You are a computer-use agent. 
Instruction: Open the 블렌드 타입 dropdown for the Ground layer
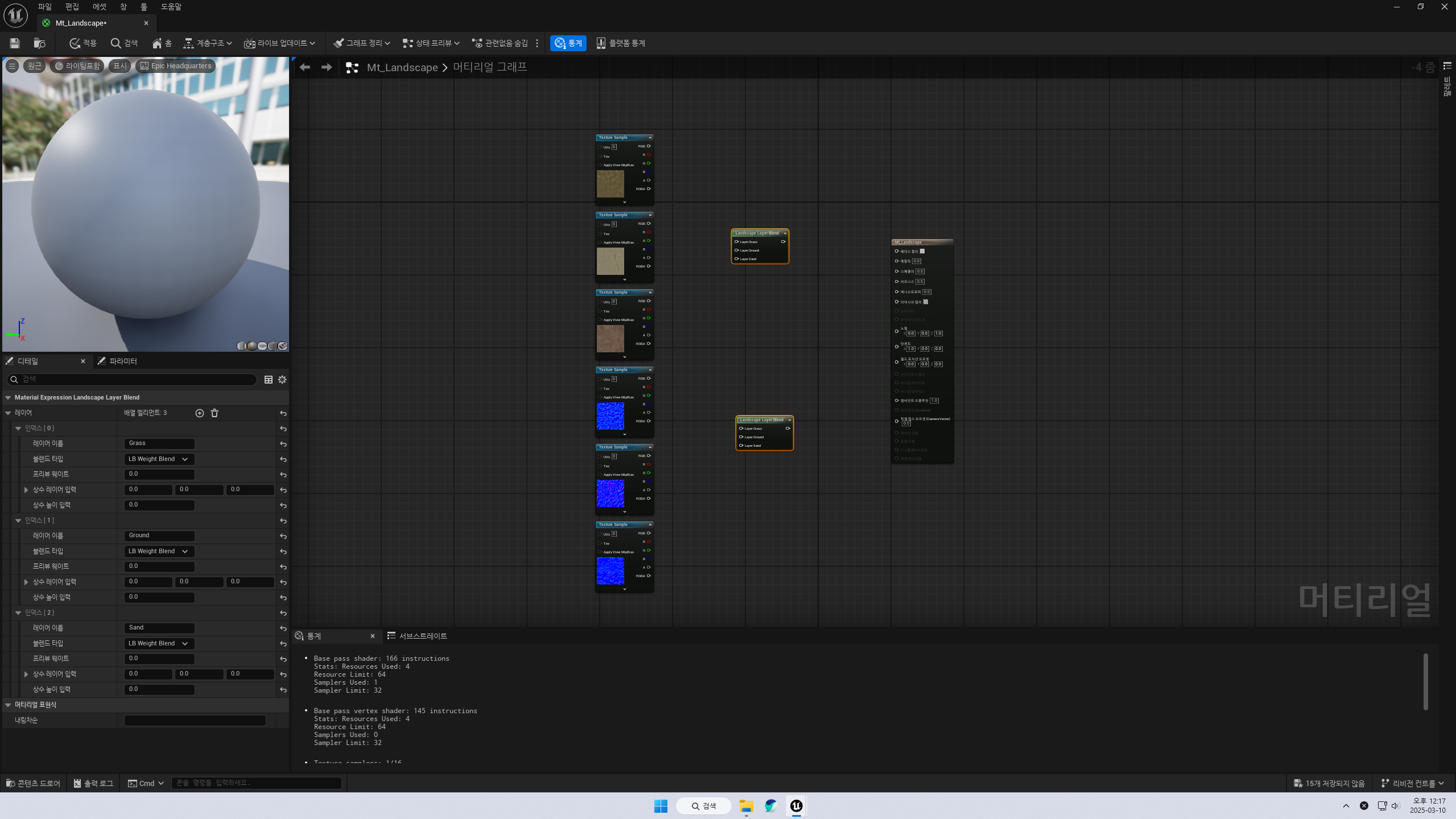pos(159,552)
